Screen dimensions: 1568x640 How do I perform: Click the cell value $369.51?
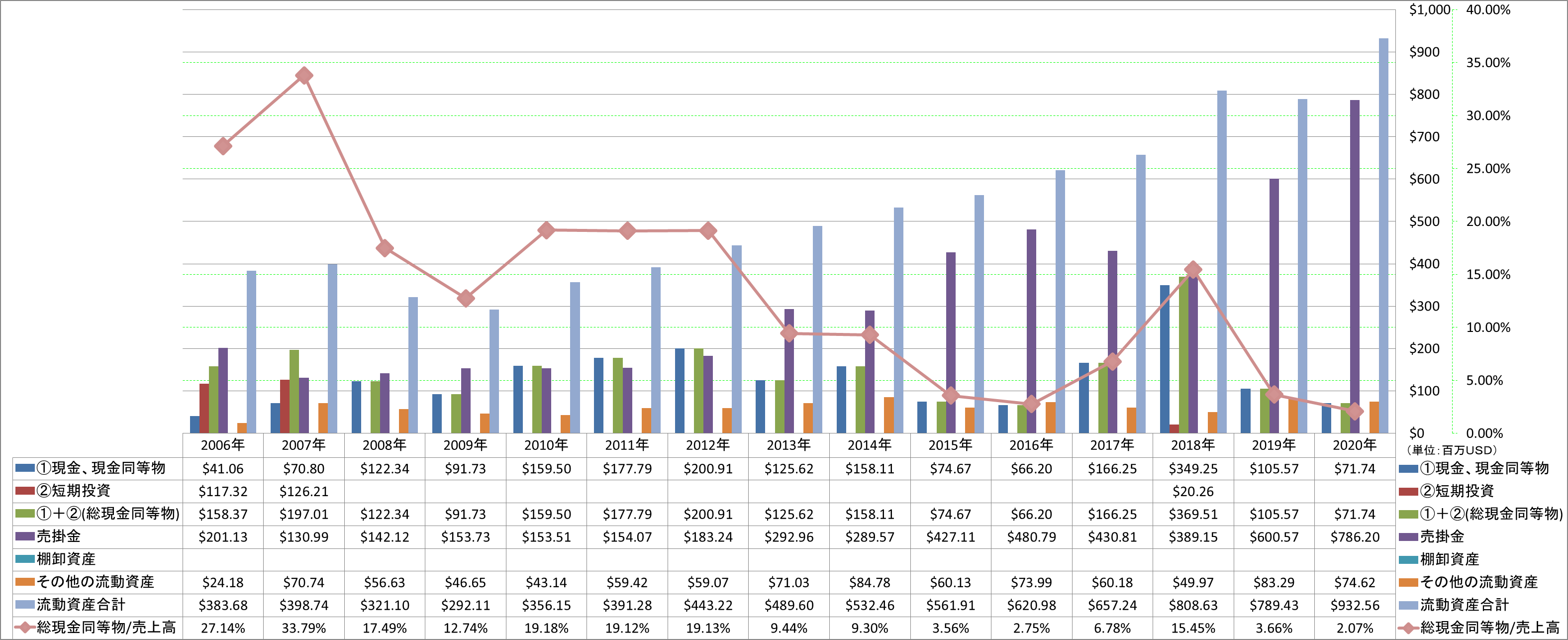1193,515
